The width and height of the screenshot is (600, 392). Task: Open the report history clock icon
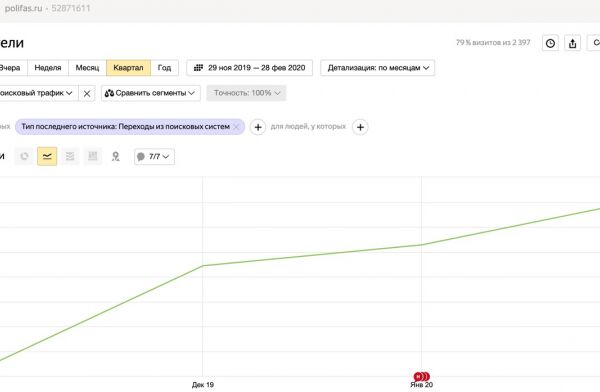(550, 43)
